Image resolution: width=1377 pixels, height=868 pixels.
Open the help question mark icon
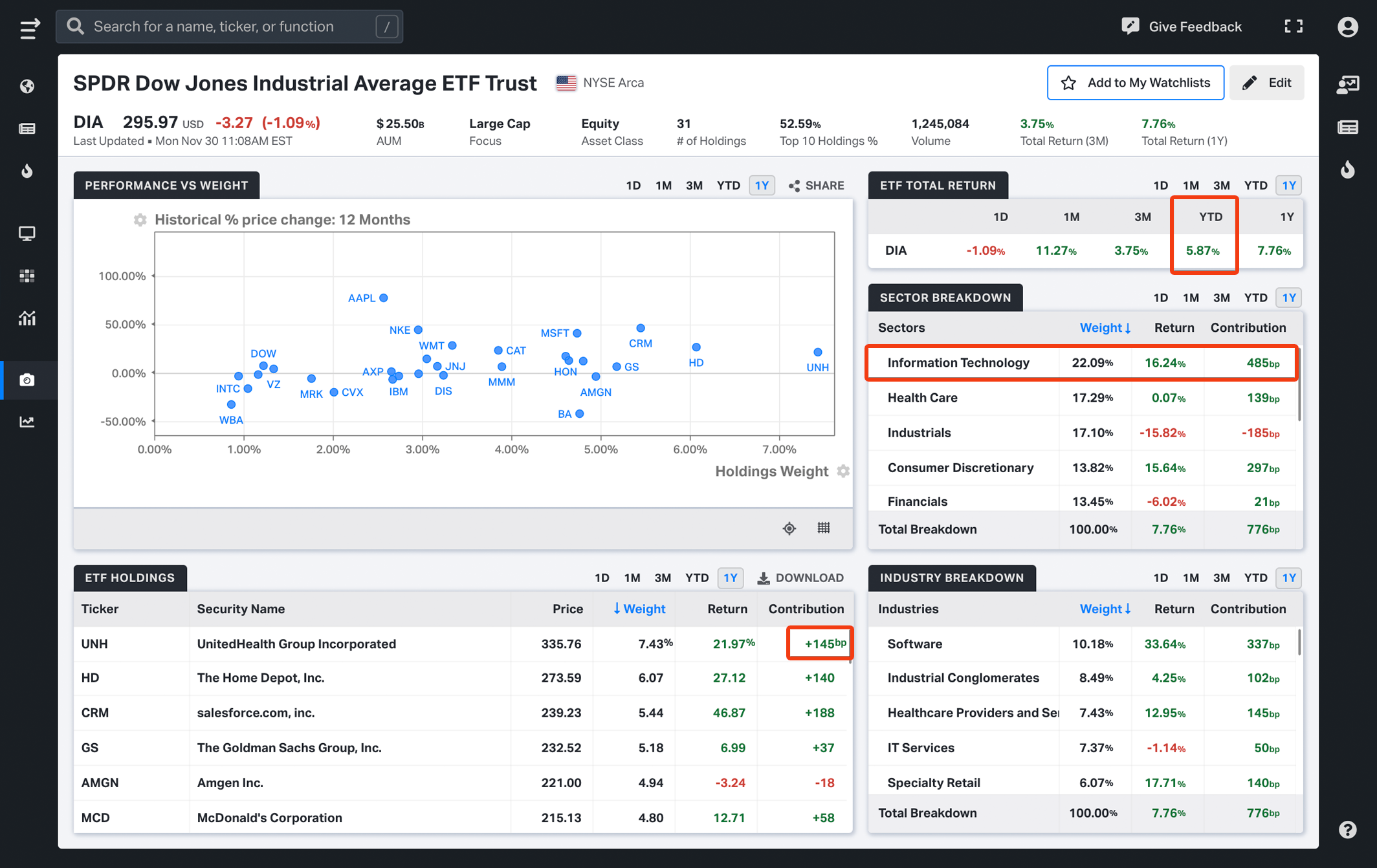[1348, 830]
